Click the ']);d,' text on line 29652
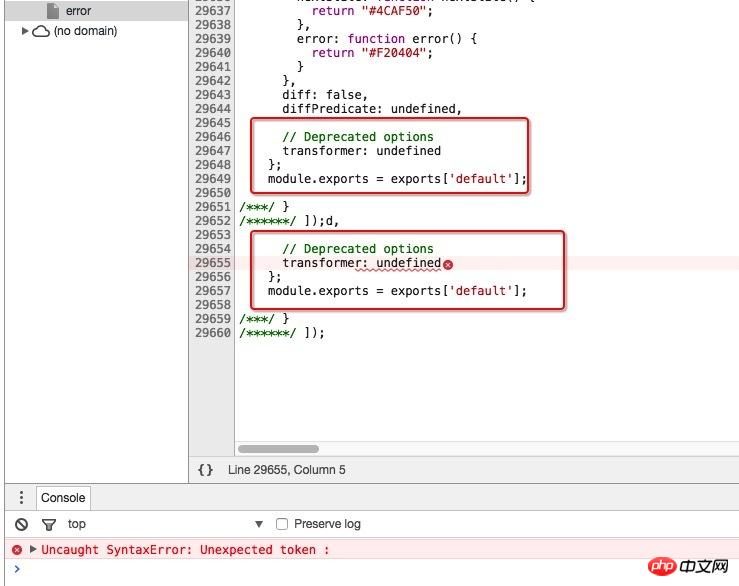The image size is (739, 586). click(321, 221)
